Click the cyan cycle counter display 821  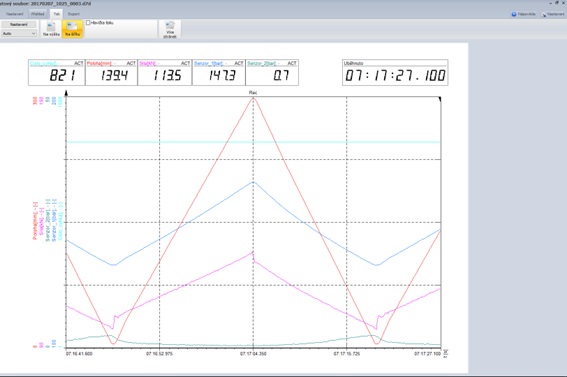coord(56,73)
